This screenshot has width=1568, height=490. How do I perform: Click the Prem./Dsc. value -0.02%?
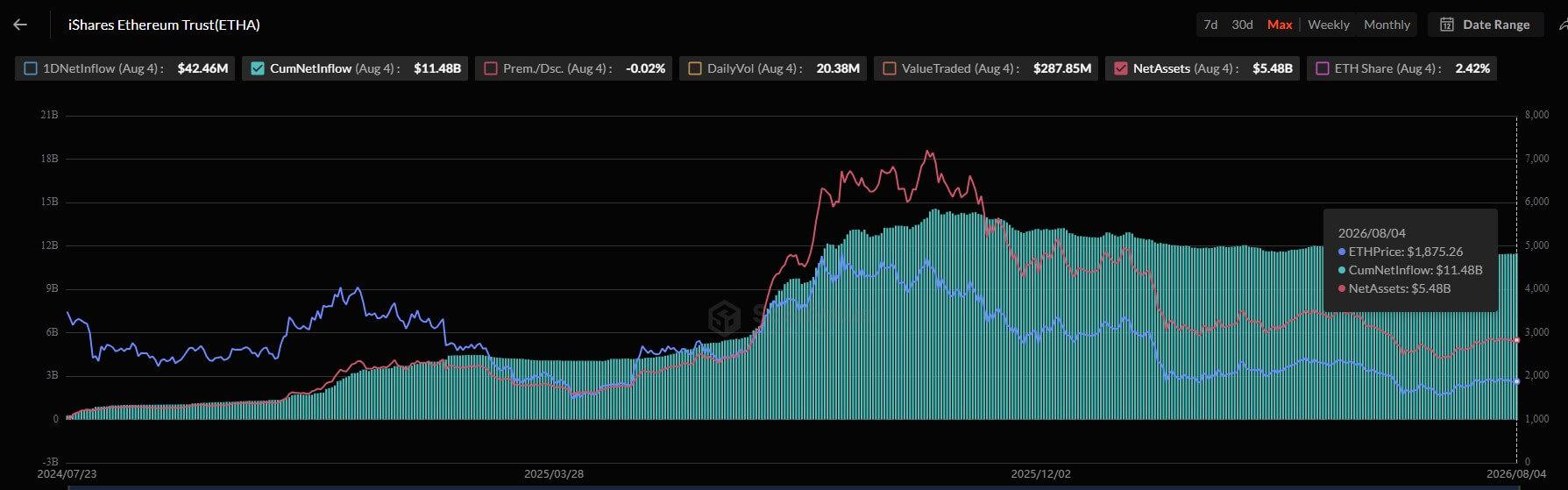point(645,68)
